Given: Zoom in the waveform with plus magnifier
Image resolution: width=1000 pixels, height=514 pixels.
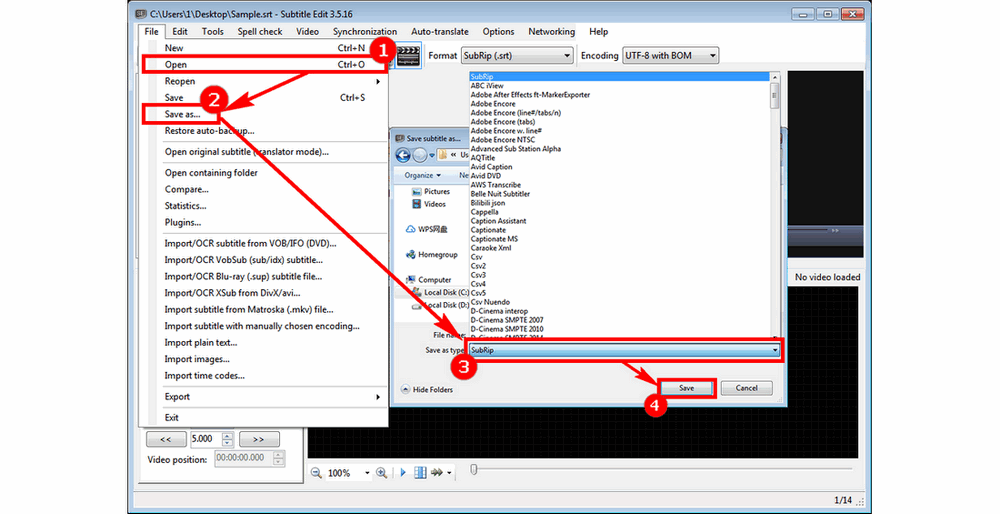Looking at the screenshot, I should click(x=382, y=473).
